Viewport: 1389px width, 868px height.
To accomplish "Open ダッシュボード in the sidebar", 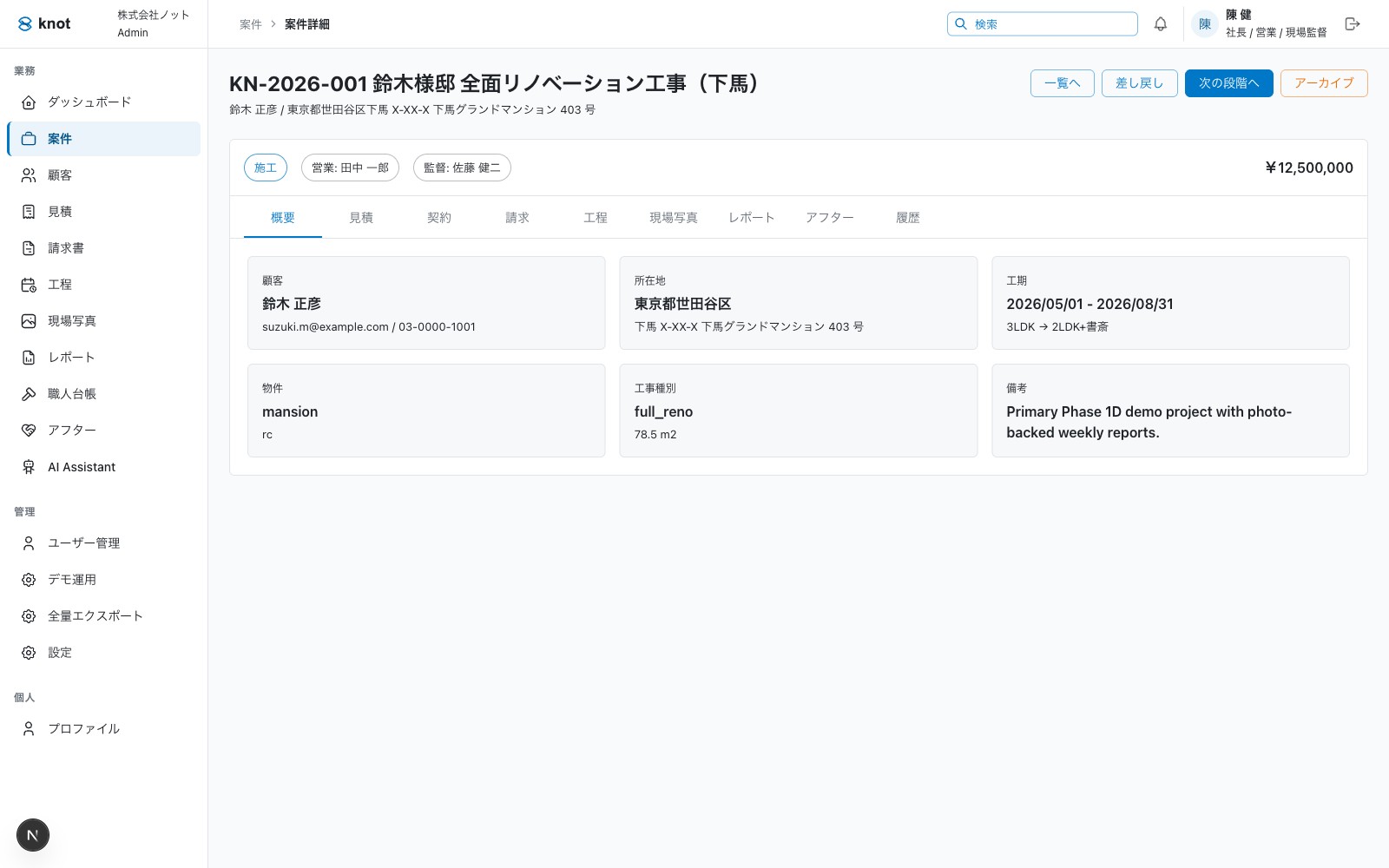I will pos(104,102).
